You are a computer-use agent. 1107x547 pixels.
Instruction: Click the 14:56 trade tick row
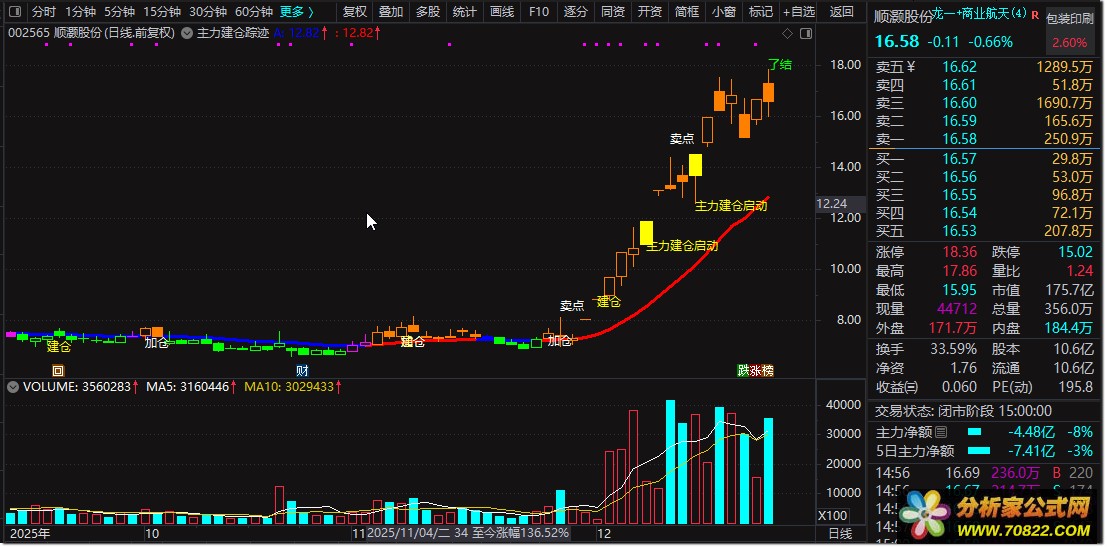coord(985,473)
